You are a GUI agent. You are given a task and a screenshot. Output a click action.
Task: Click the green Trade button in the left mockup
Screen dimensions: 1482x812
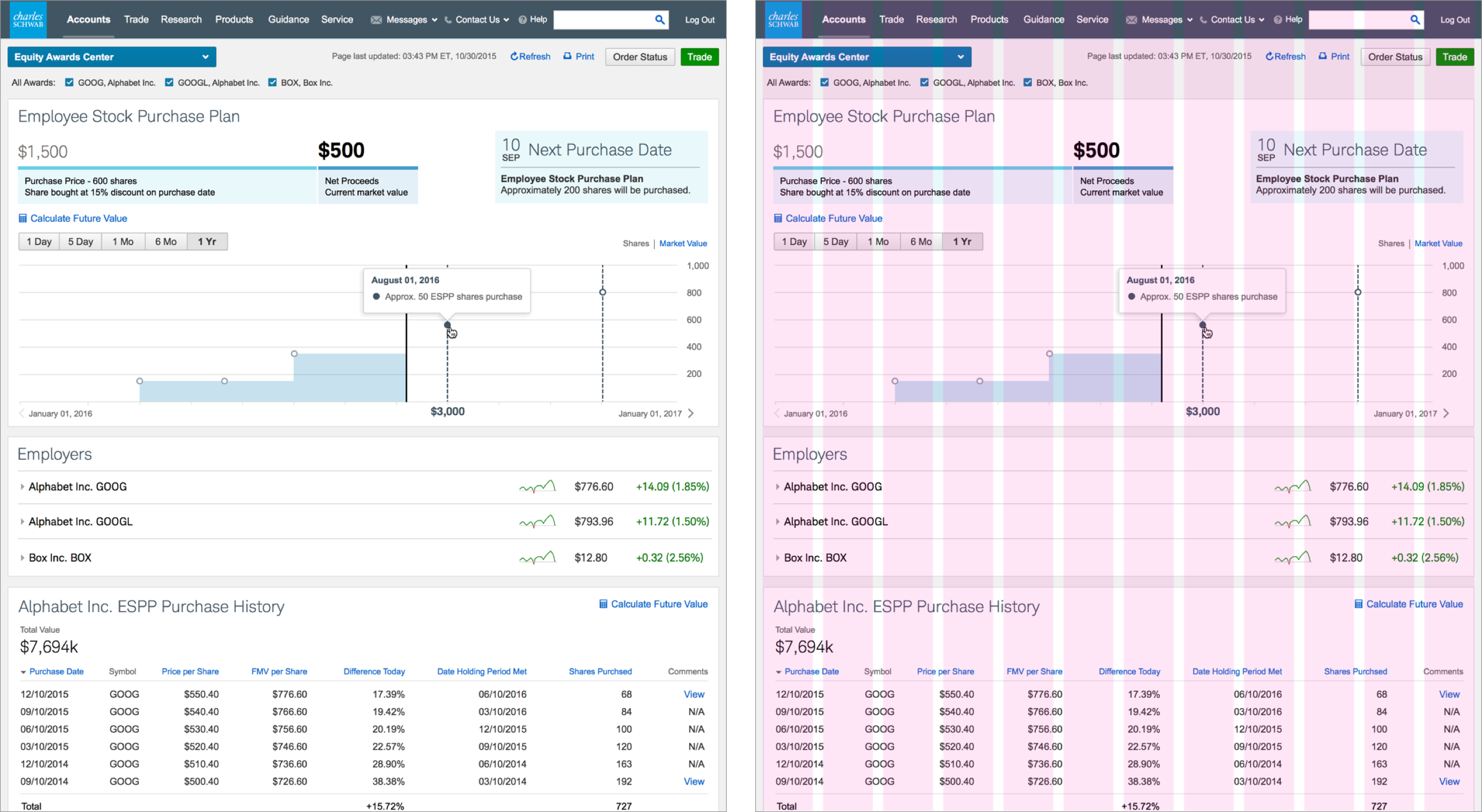699,57
